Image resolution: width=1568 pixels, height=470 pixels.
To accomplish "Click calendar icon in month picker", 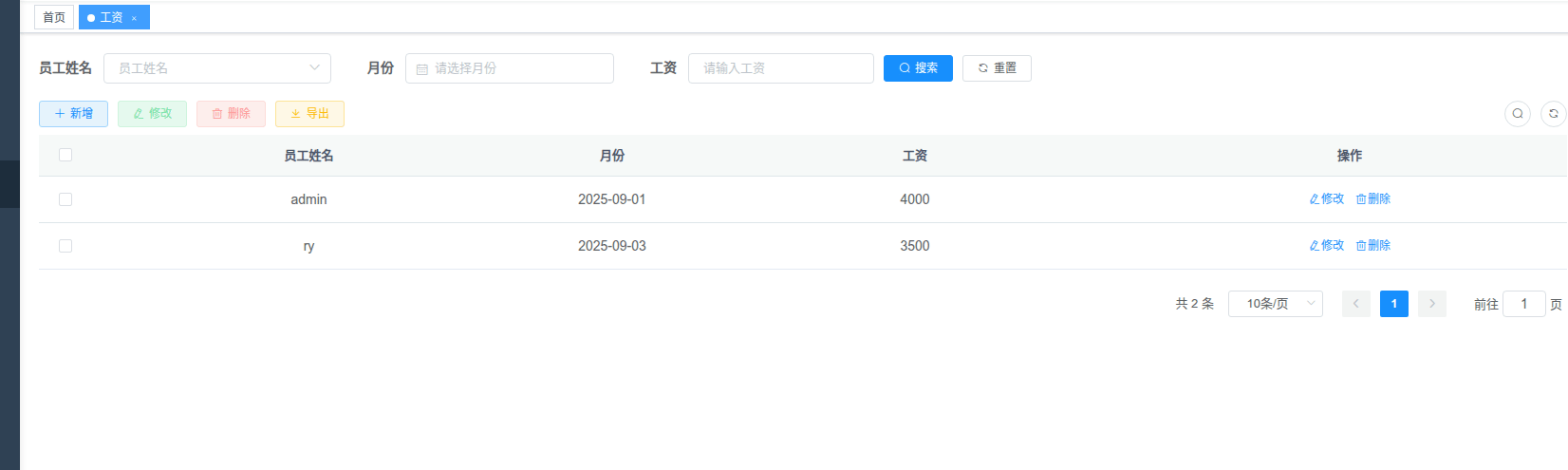I will (x=422, y=69).
